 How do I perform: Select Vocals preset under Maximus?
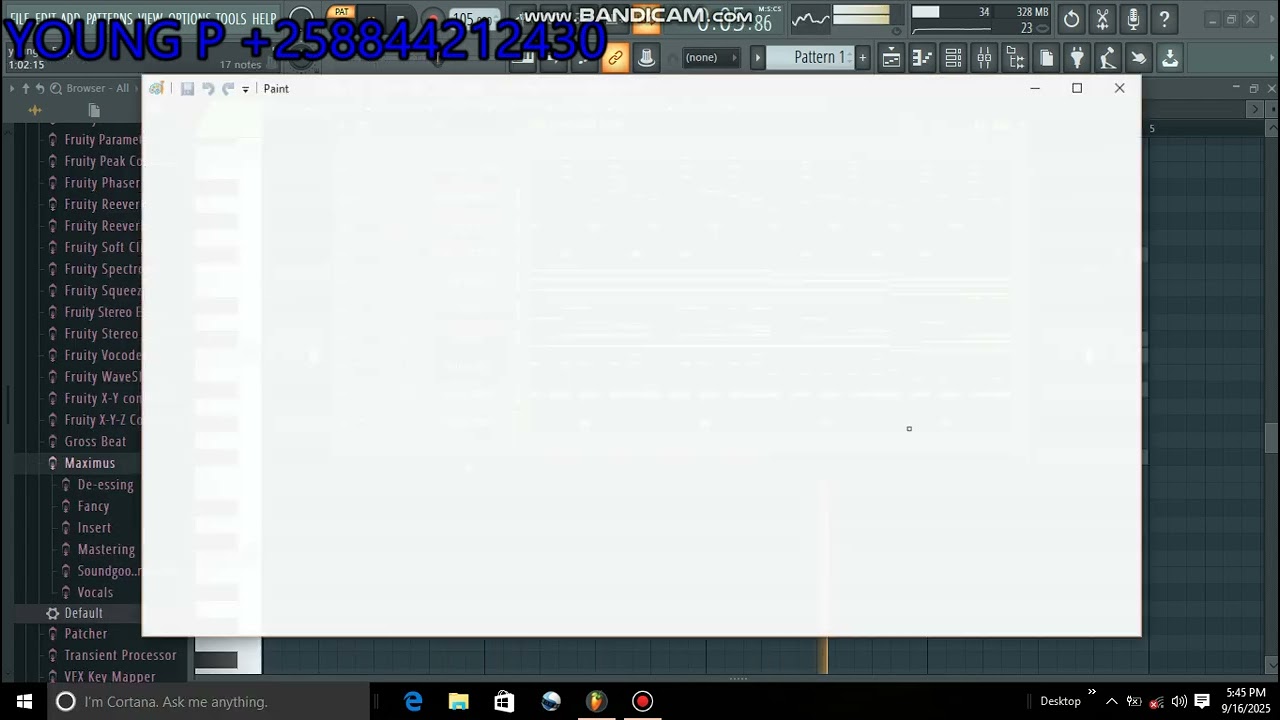95,592
